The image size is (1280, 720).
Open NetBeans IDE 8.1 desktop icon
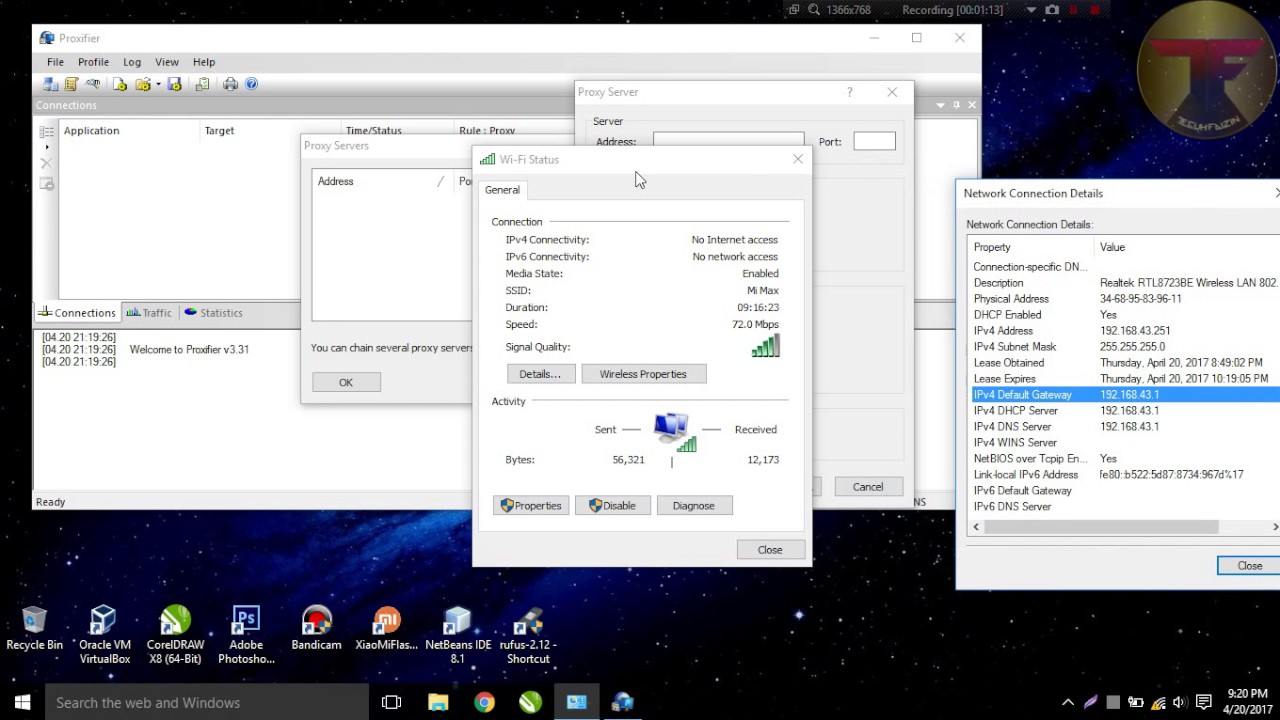[x=457, y=635]
